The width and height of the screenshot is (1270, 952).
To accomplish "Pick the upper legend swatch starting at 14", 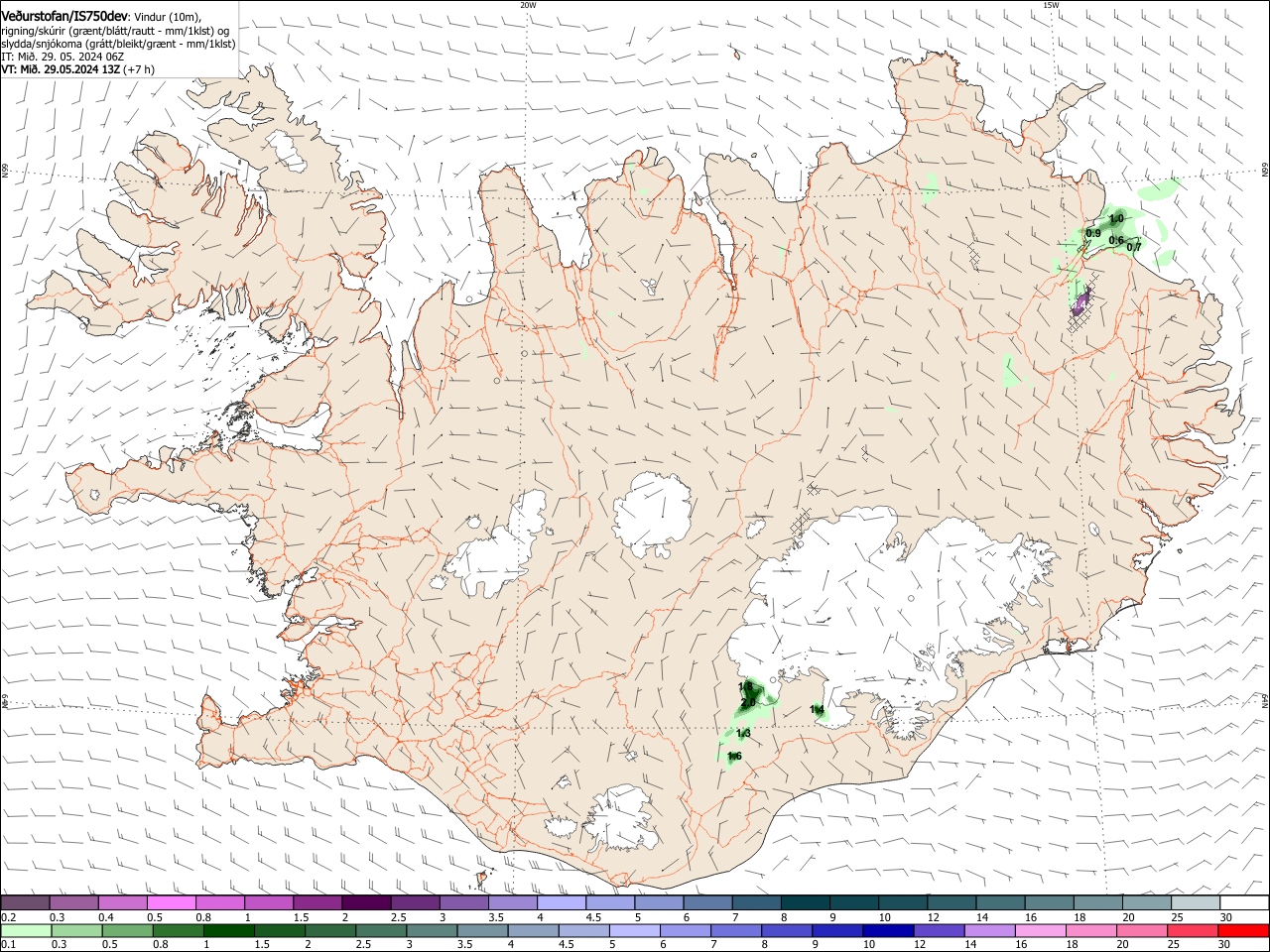I will click(999, 902).
